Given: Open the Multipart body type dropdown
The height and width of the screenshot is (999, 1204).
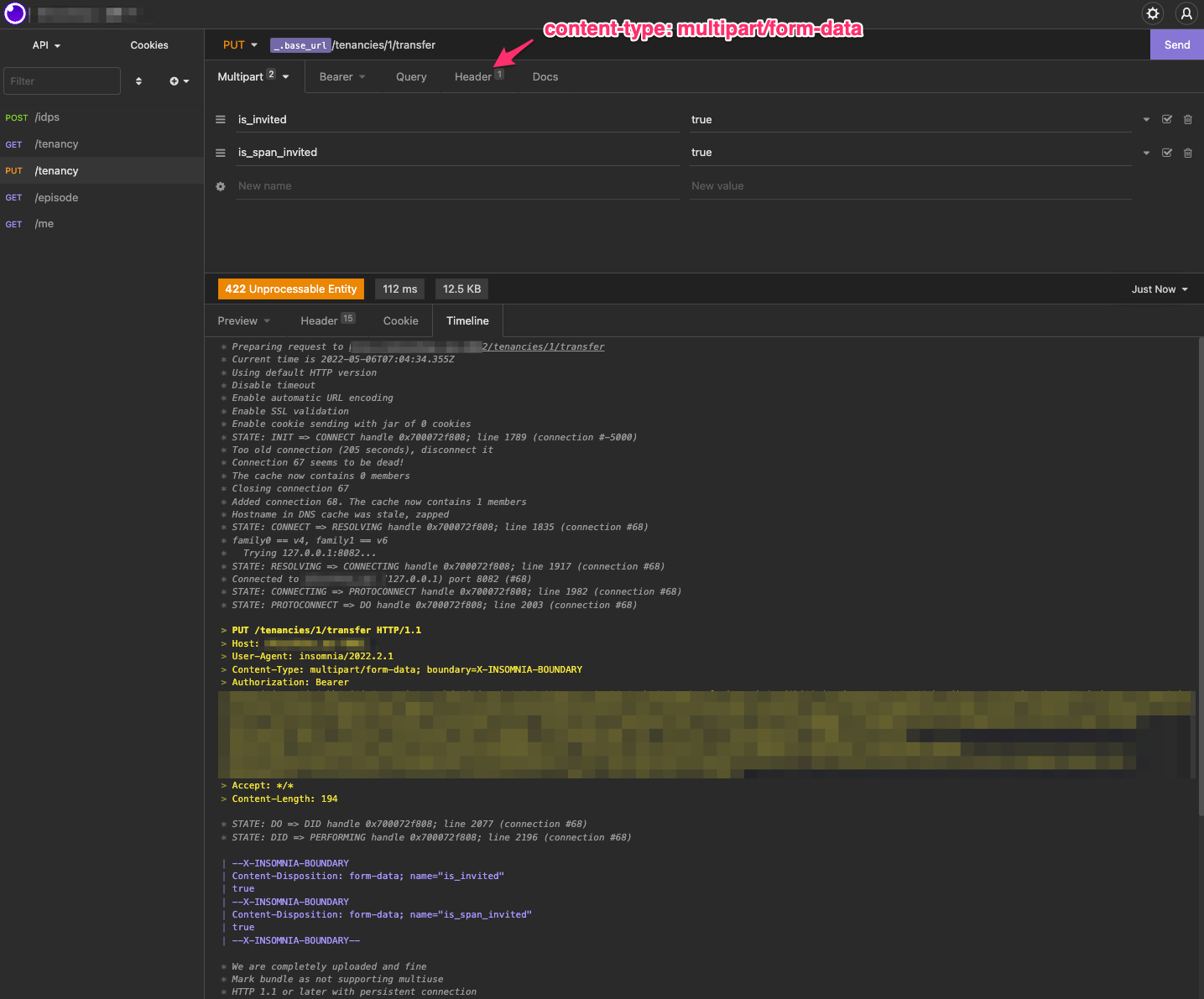Looking at the screenshot, I should point(253,76).
